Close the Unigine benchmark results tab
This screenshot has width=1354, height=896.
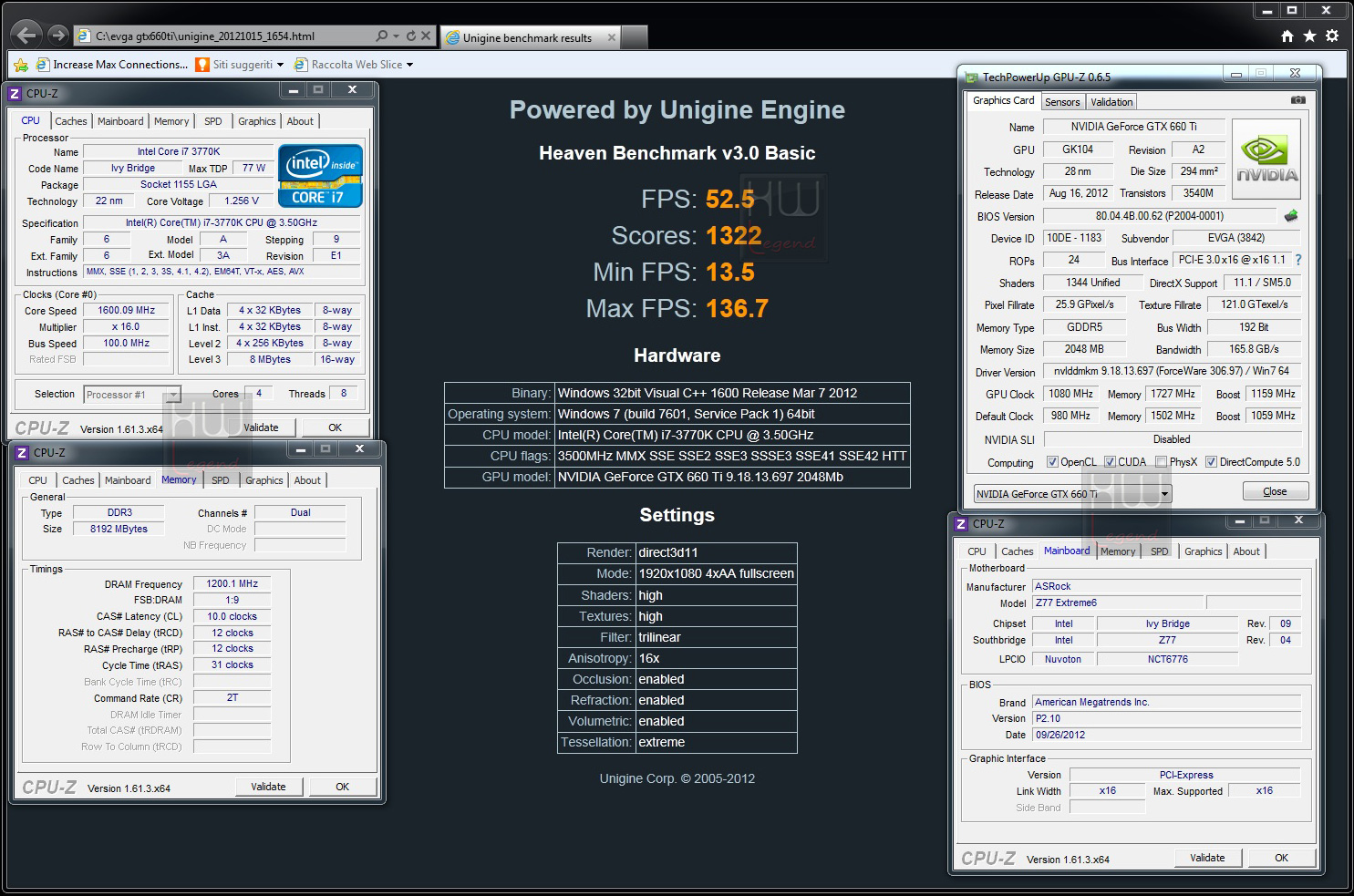click(x=612, y=37)
